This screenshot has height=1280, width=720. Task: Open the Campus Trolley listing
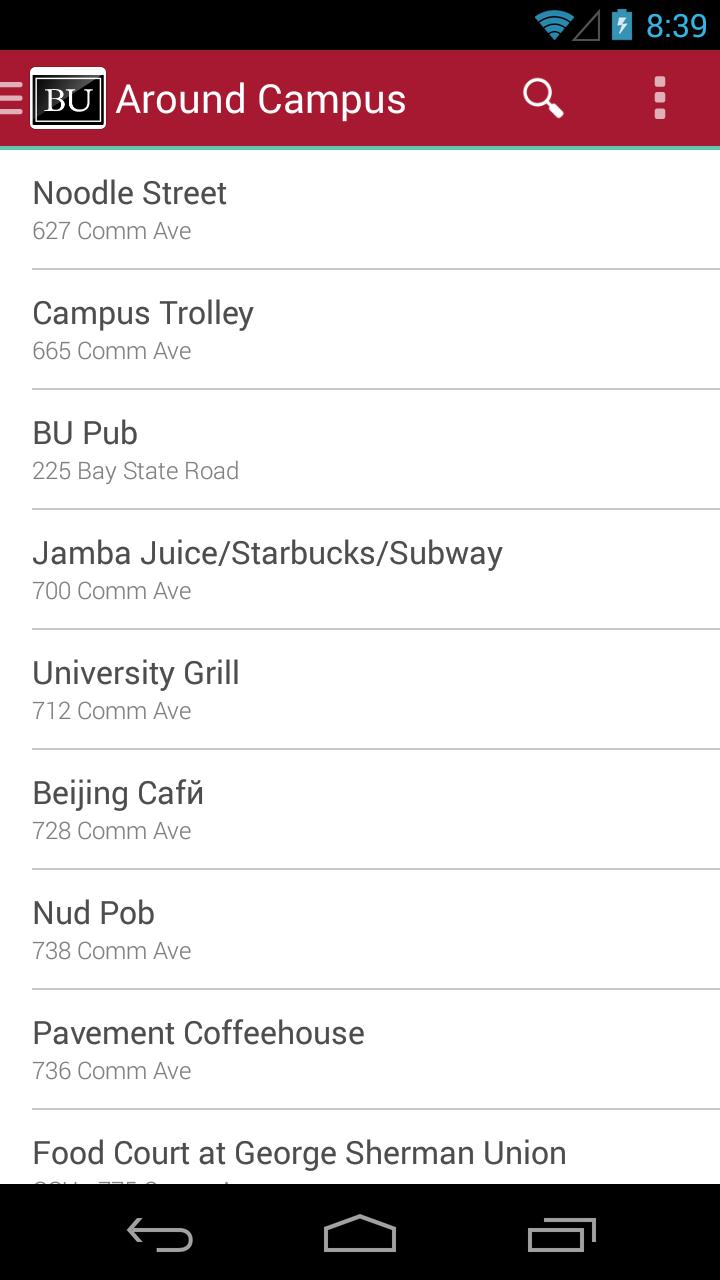pyautogui.click(x=360, y=330)
